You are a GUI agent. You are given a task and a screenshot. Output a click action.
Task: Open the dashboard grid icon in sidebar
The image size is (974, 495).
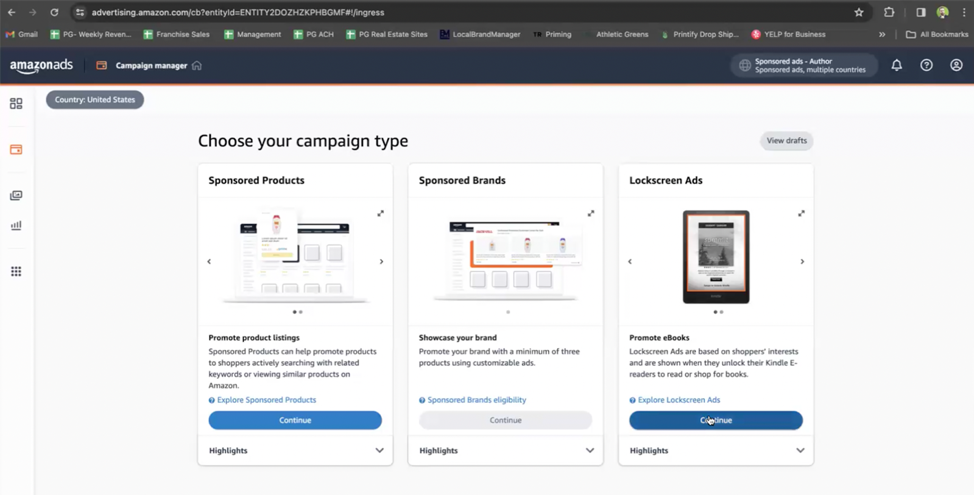click(16, 104)
